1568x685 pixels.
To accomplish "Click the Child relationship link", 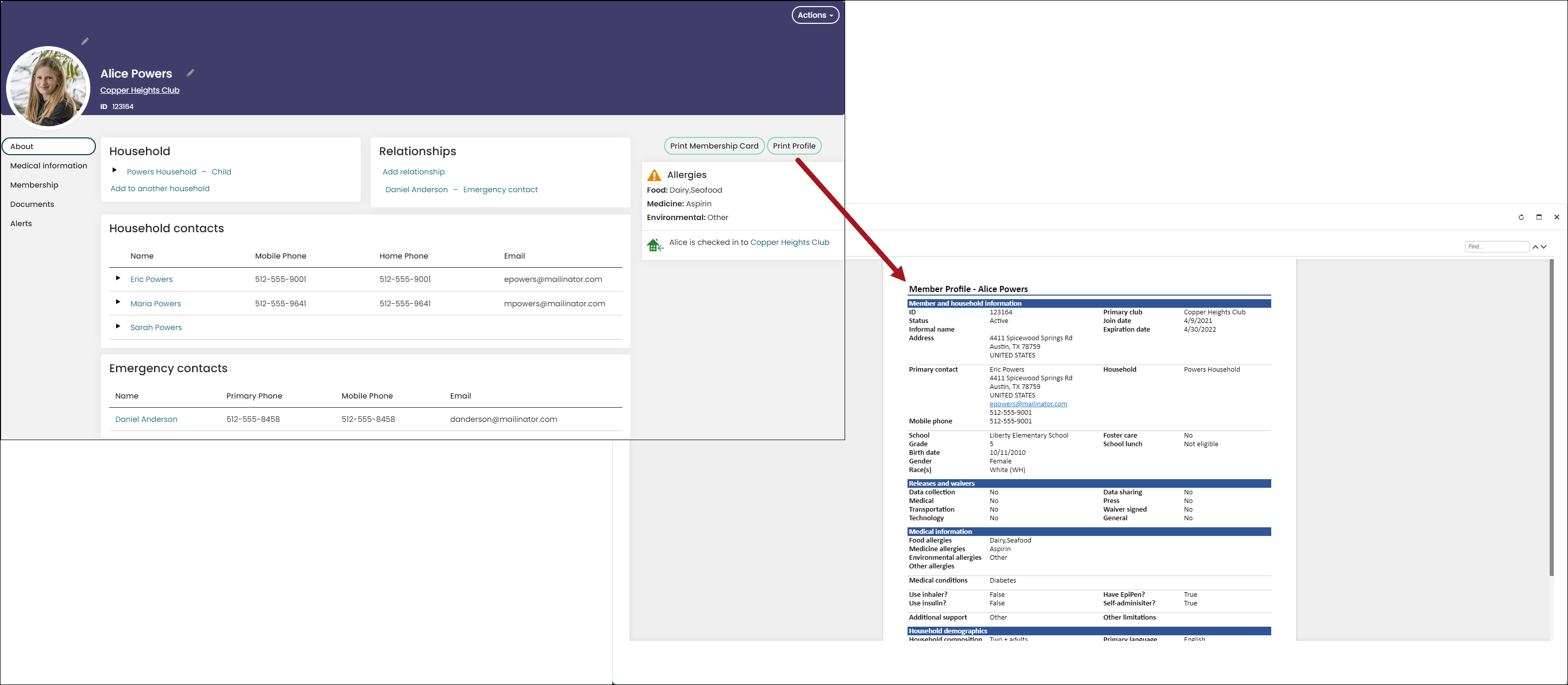I will coord(222,171).
